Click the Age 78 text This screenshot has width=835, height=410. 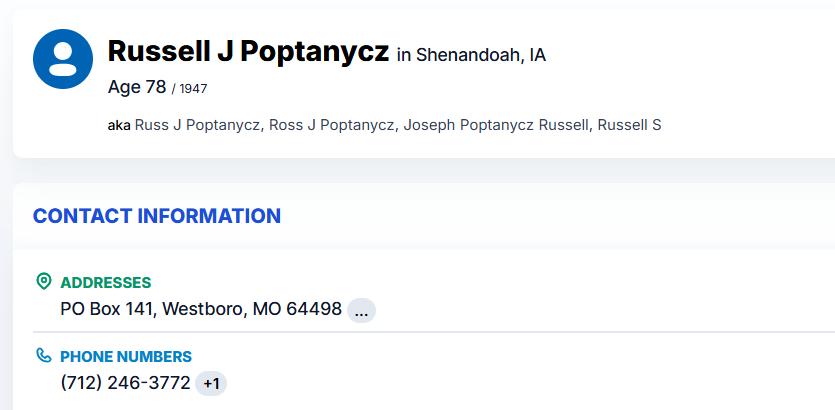[x=137, y=87]
